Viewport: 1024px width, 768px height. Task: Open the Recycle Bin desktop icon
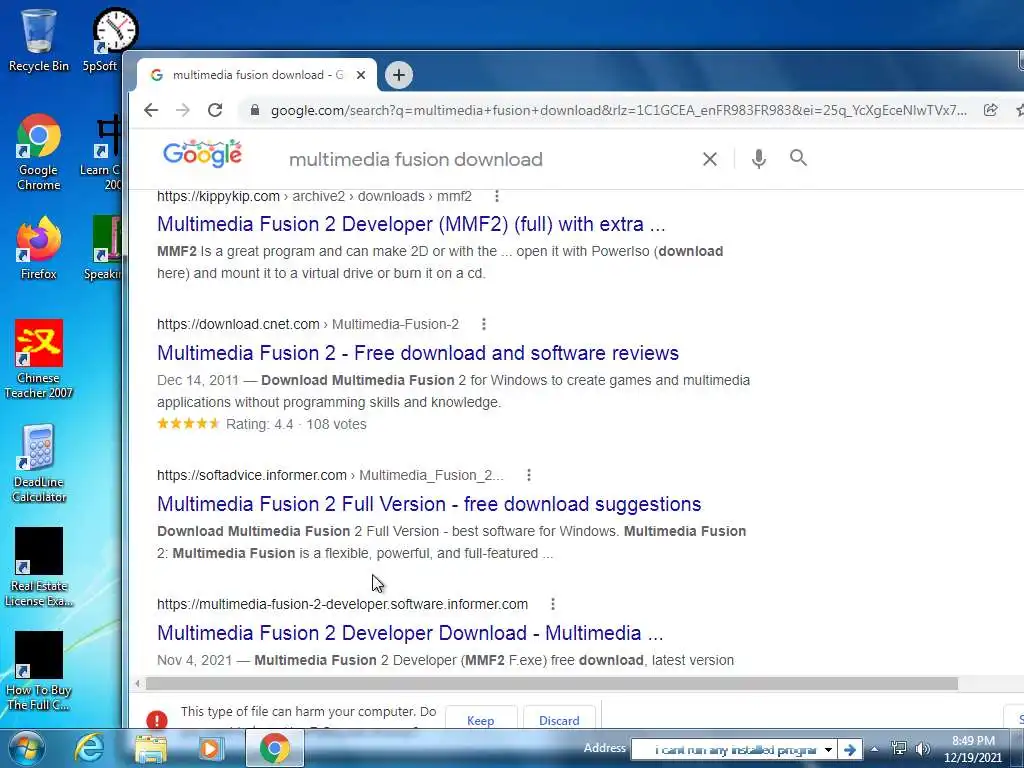tap(38, 40)
